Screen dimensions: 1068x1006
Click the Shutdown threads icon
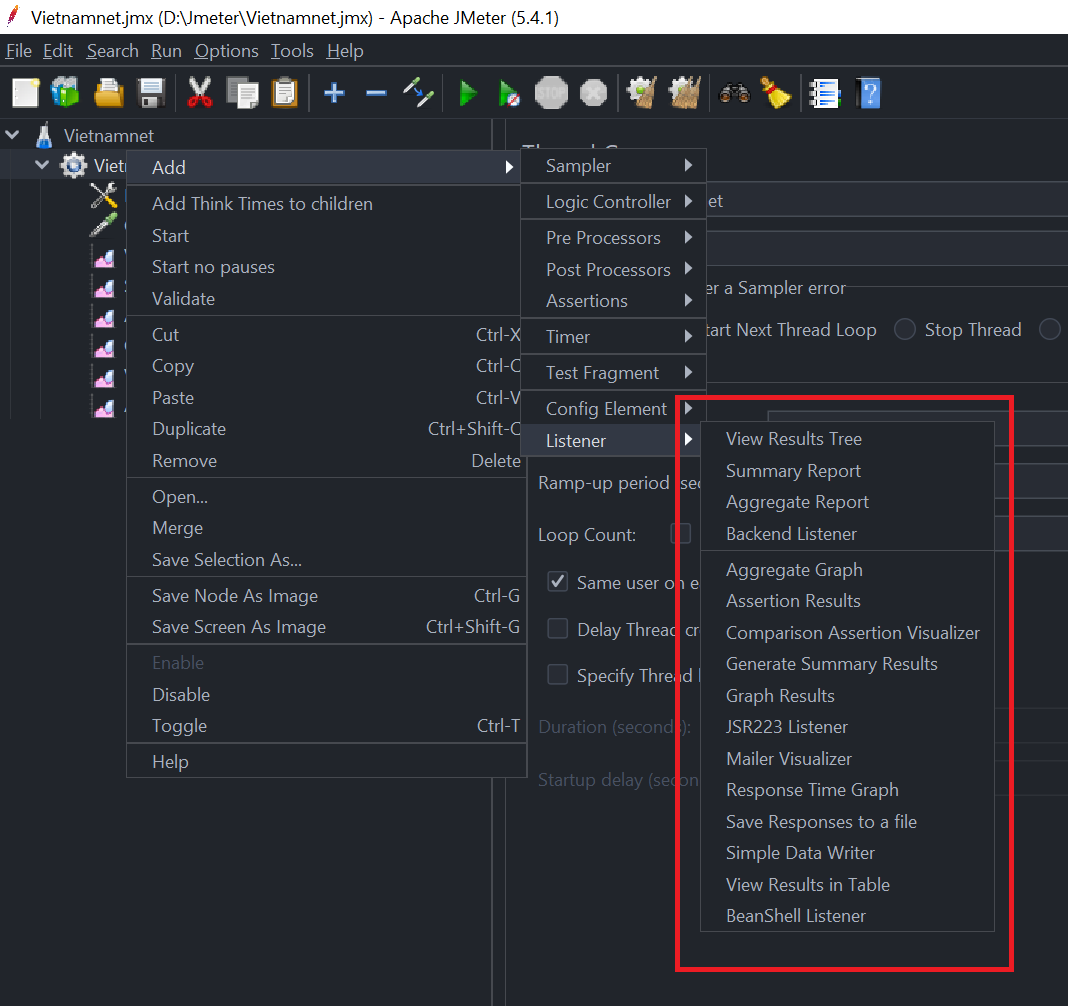click(593, 93)
